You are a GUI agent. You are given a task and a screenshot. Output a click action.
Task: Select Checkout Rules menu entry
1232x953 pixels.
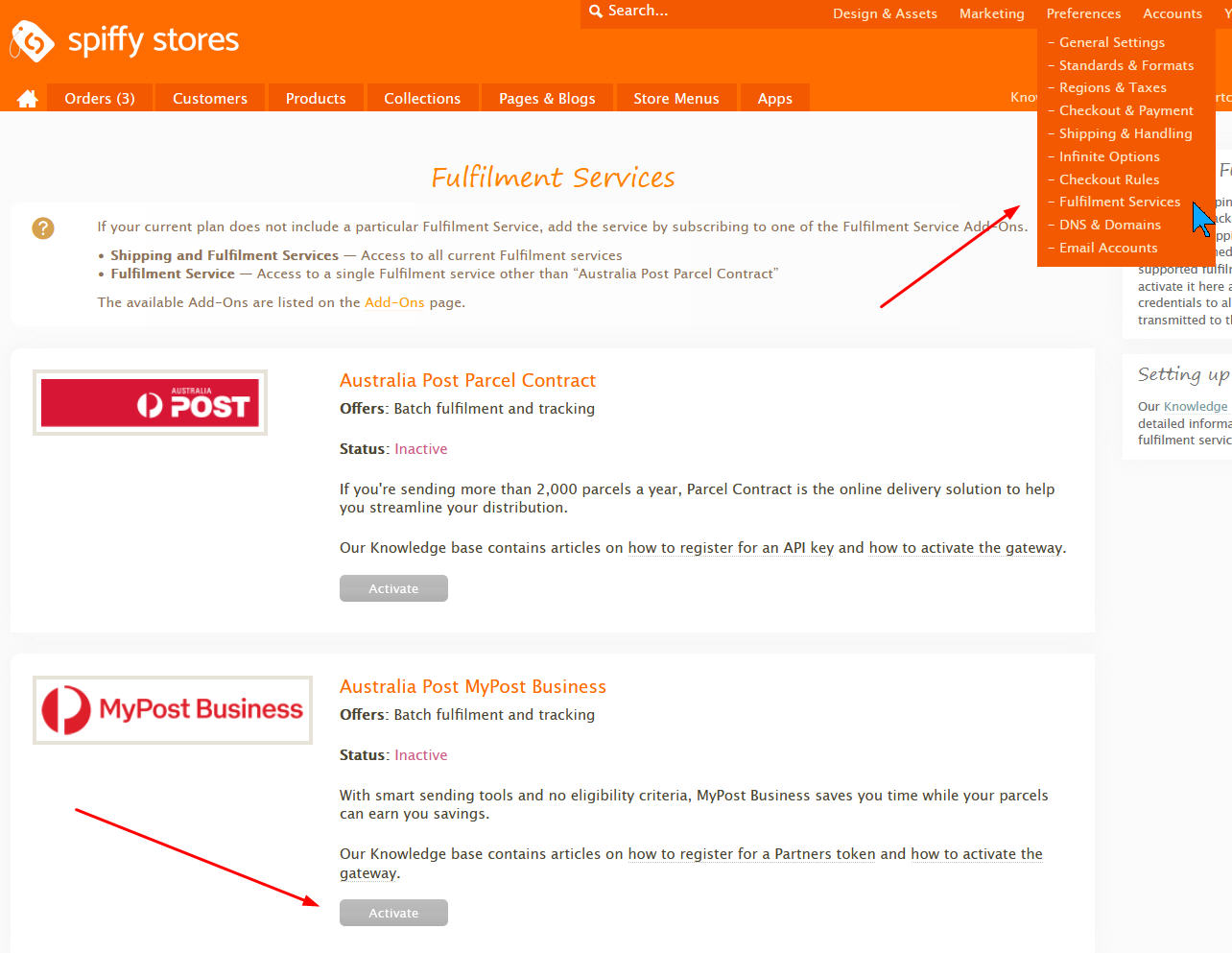pyautogui.click(x=1109, y=179)
